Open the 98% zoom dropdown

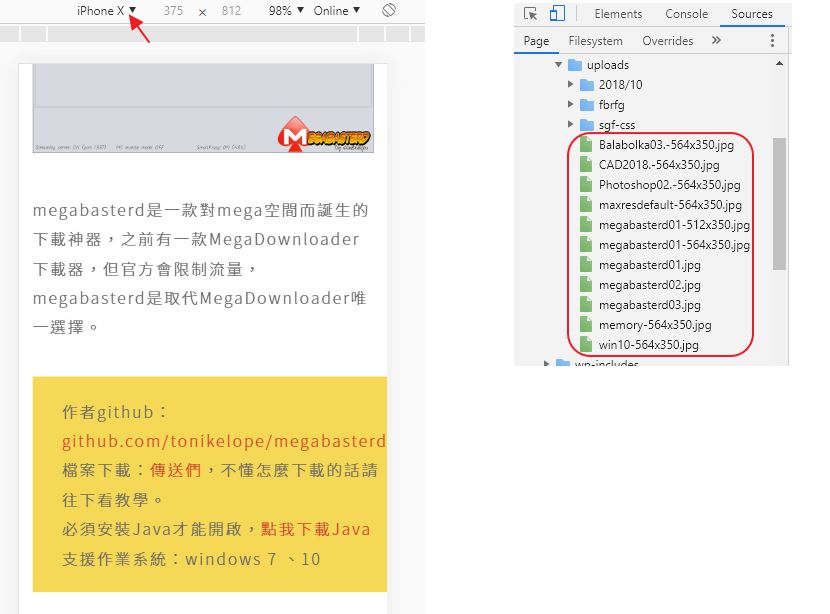coord(291,11)
